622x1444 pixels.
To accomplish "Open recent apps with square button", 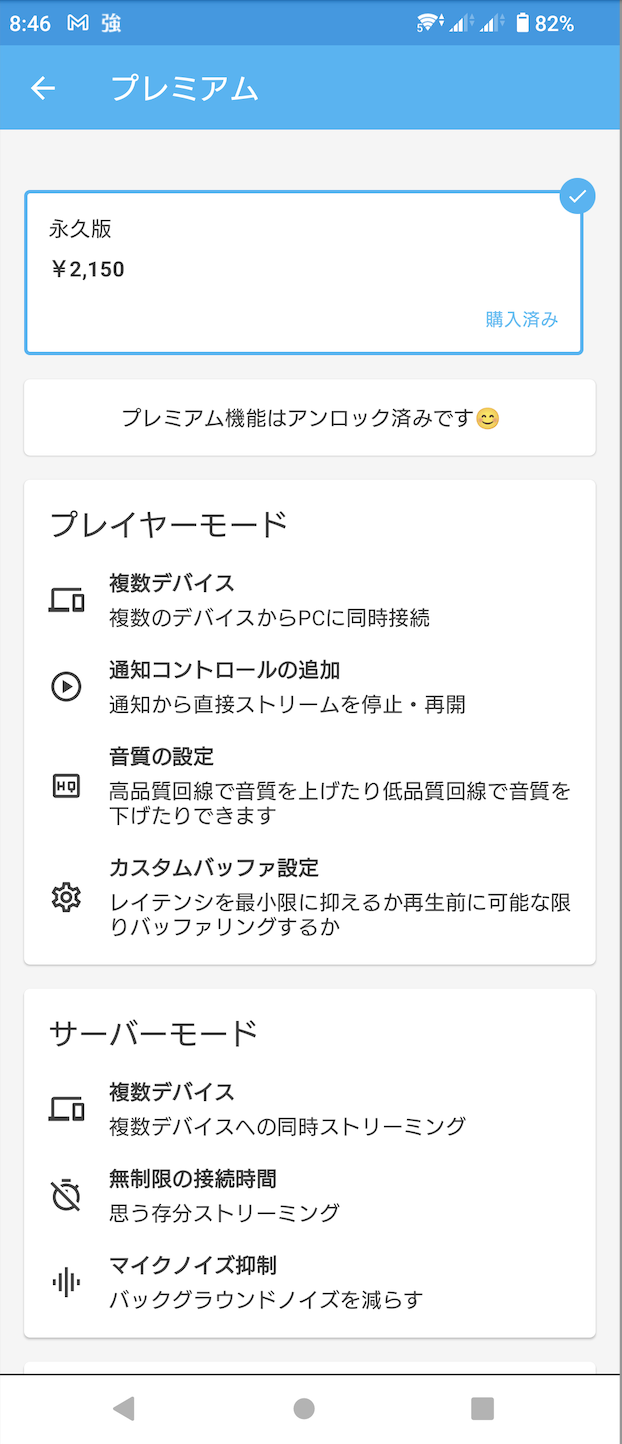I will (x=482, y=1409).
